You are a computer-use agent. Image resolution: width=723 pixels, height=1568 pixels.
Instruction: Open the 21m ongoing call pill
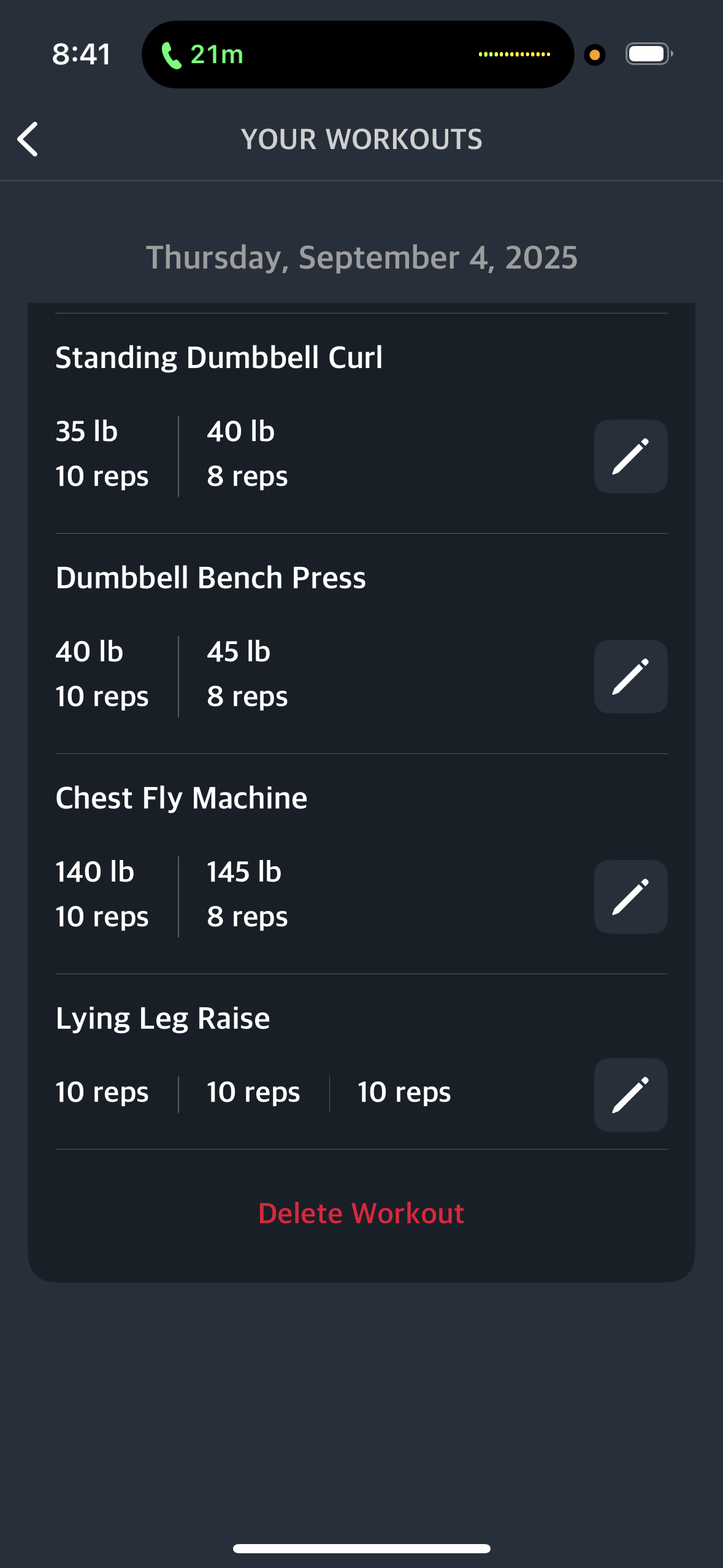tap(358, 55)
